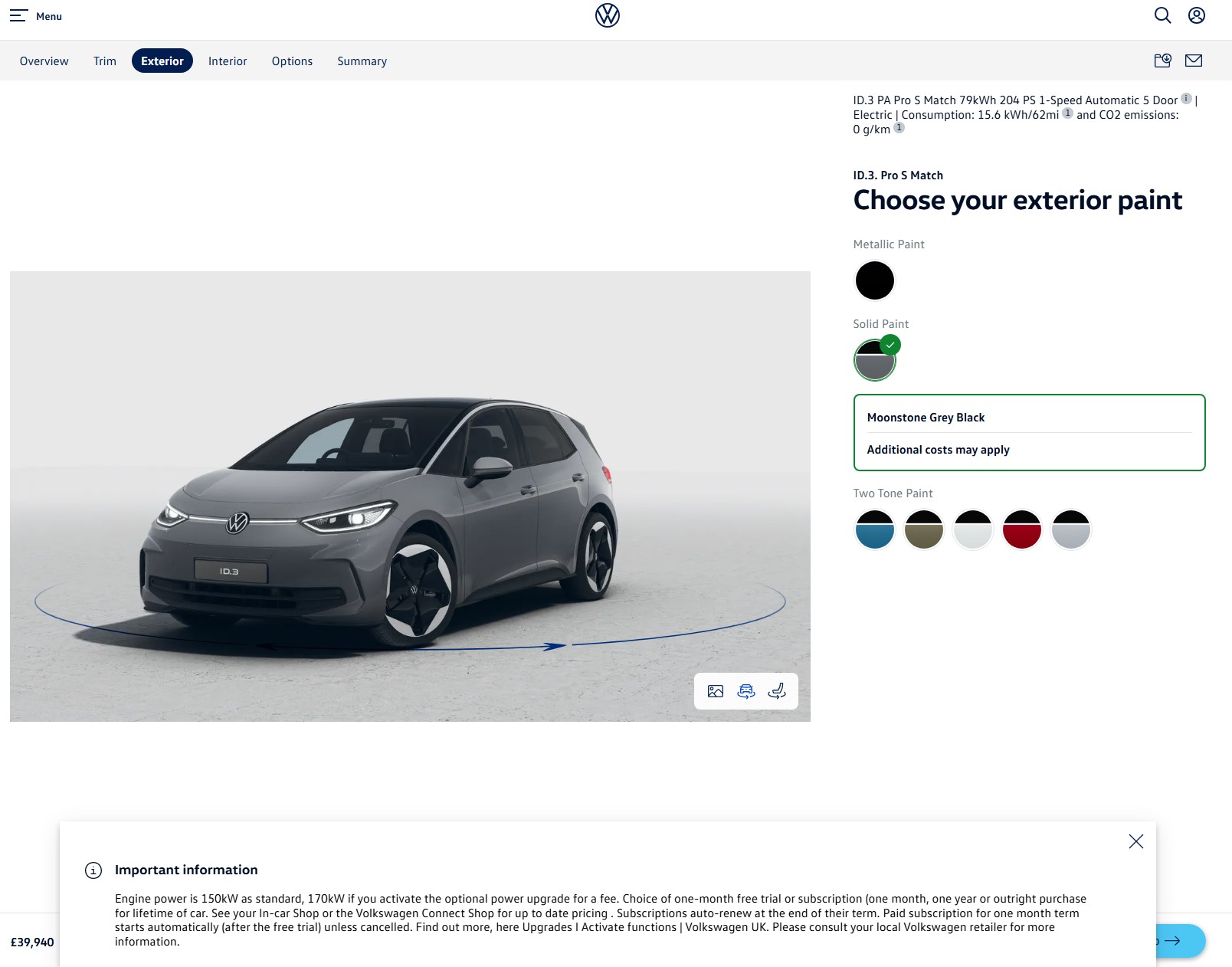Select the black metallic paint swatch
The width and height of the screenshot is (1232, 967).
point(875,280)
